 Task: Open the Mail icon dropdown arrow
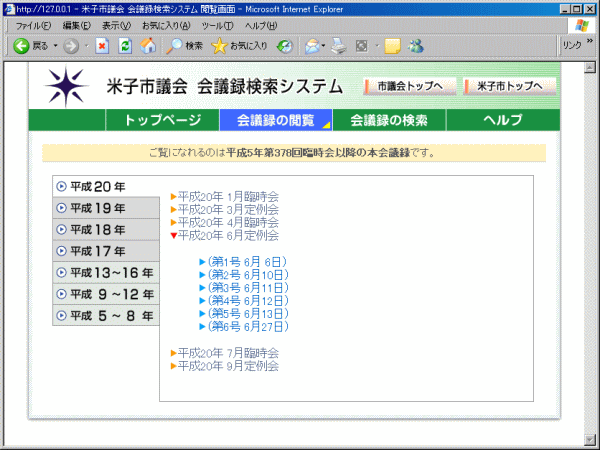tap(323, 46)
